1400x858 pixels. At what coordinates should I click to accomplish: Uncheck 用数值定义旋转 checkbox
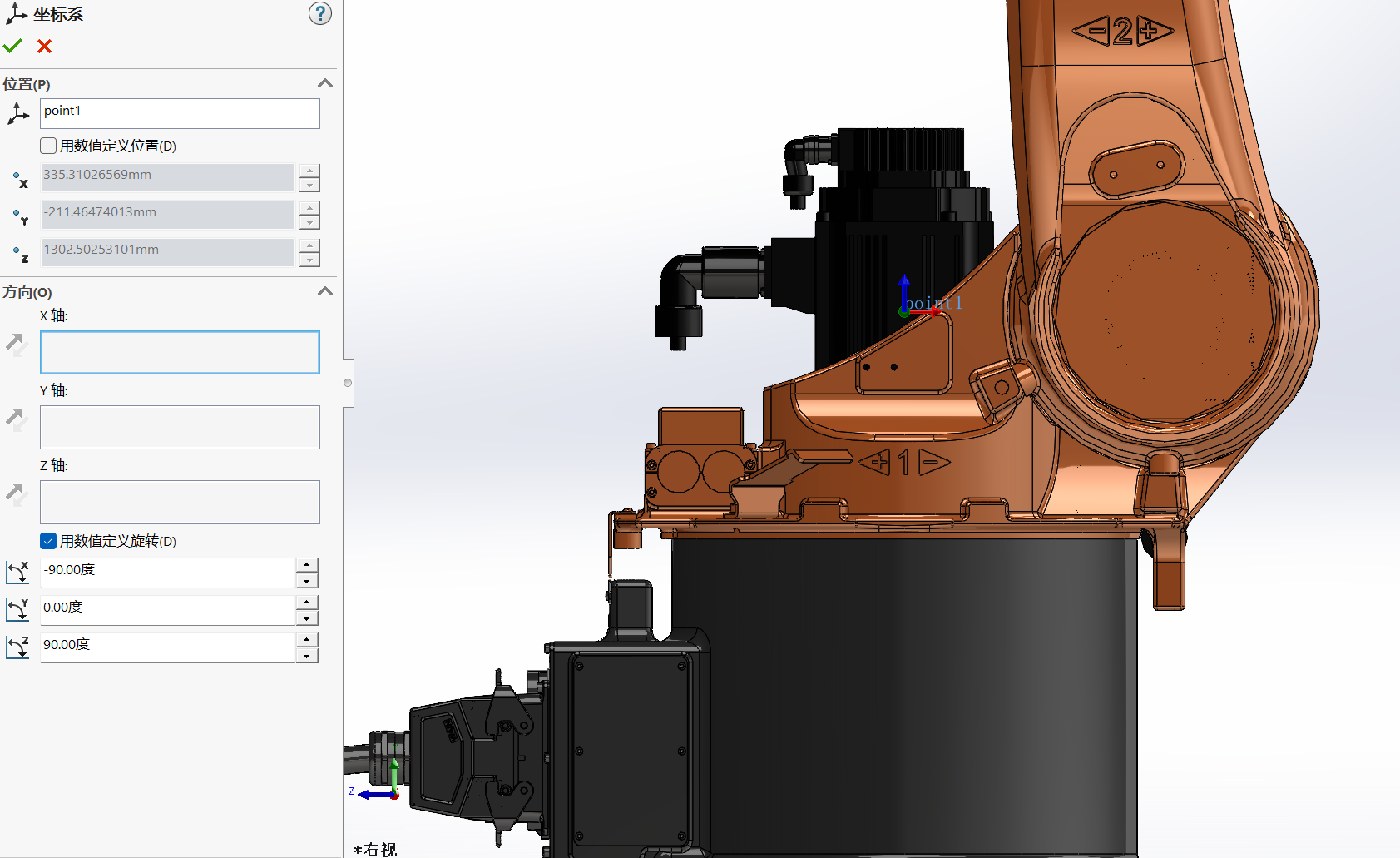[x=48, y=541]
